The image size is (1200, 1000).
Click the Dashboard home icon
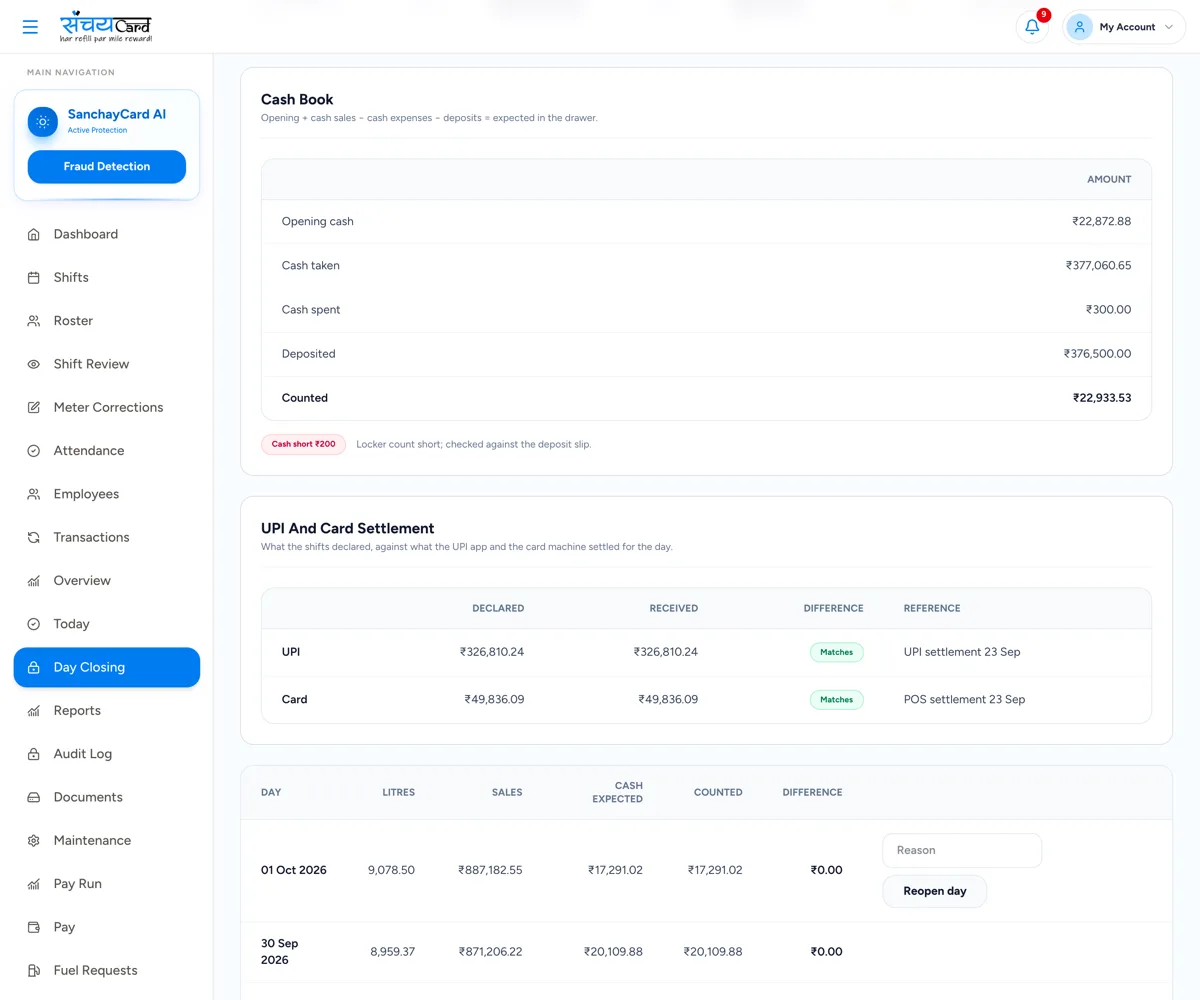click(x=34, y=234)
